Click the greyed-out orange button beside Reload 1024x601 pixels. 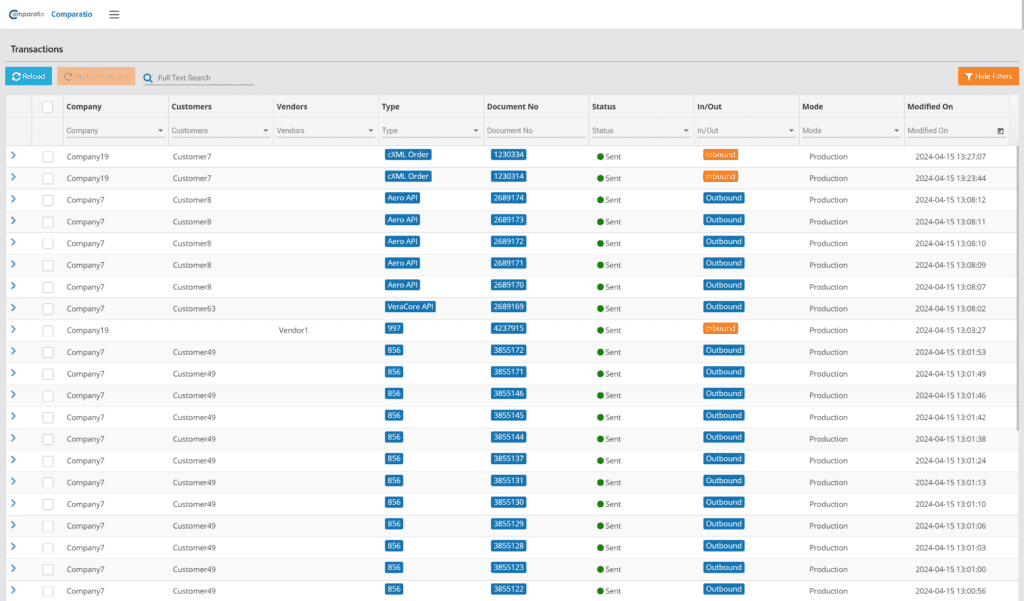tap(96, 76)
